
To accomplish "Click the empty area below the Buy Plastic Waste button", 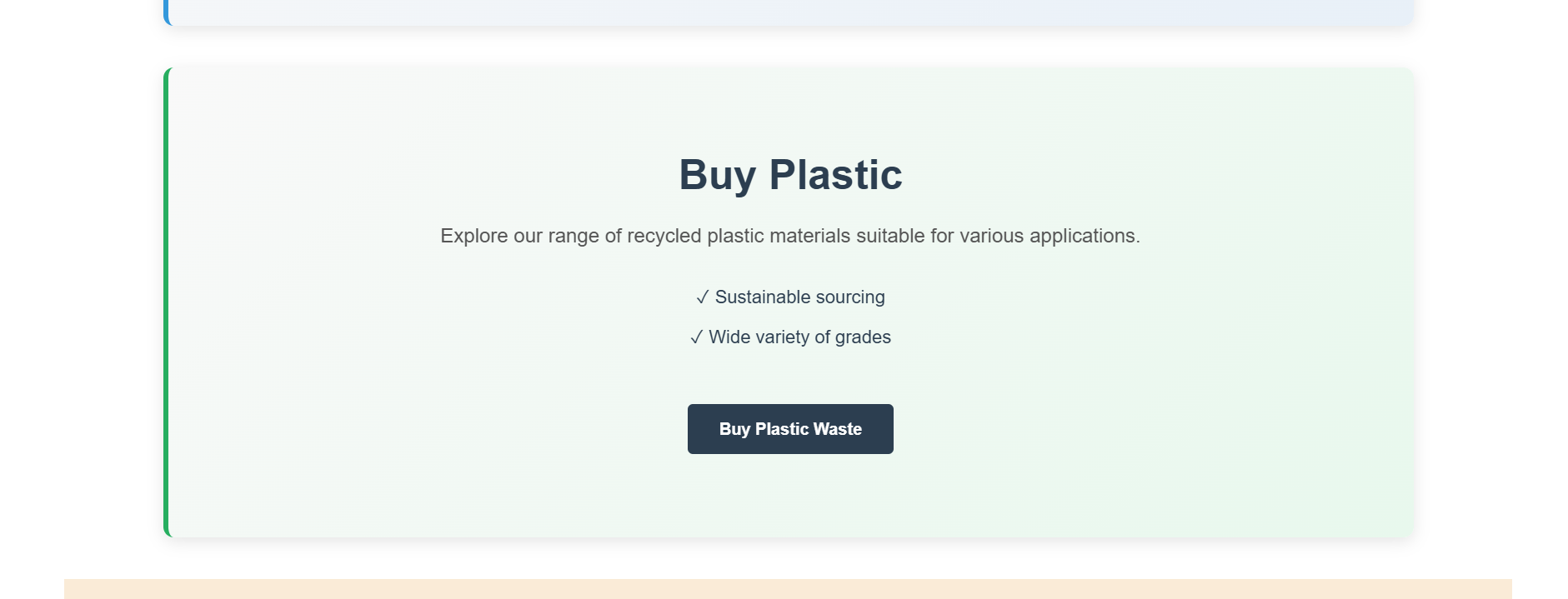I will [790, 496].
